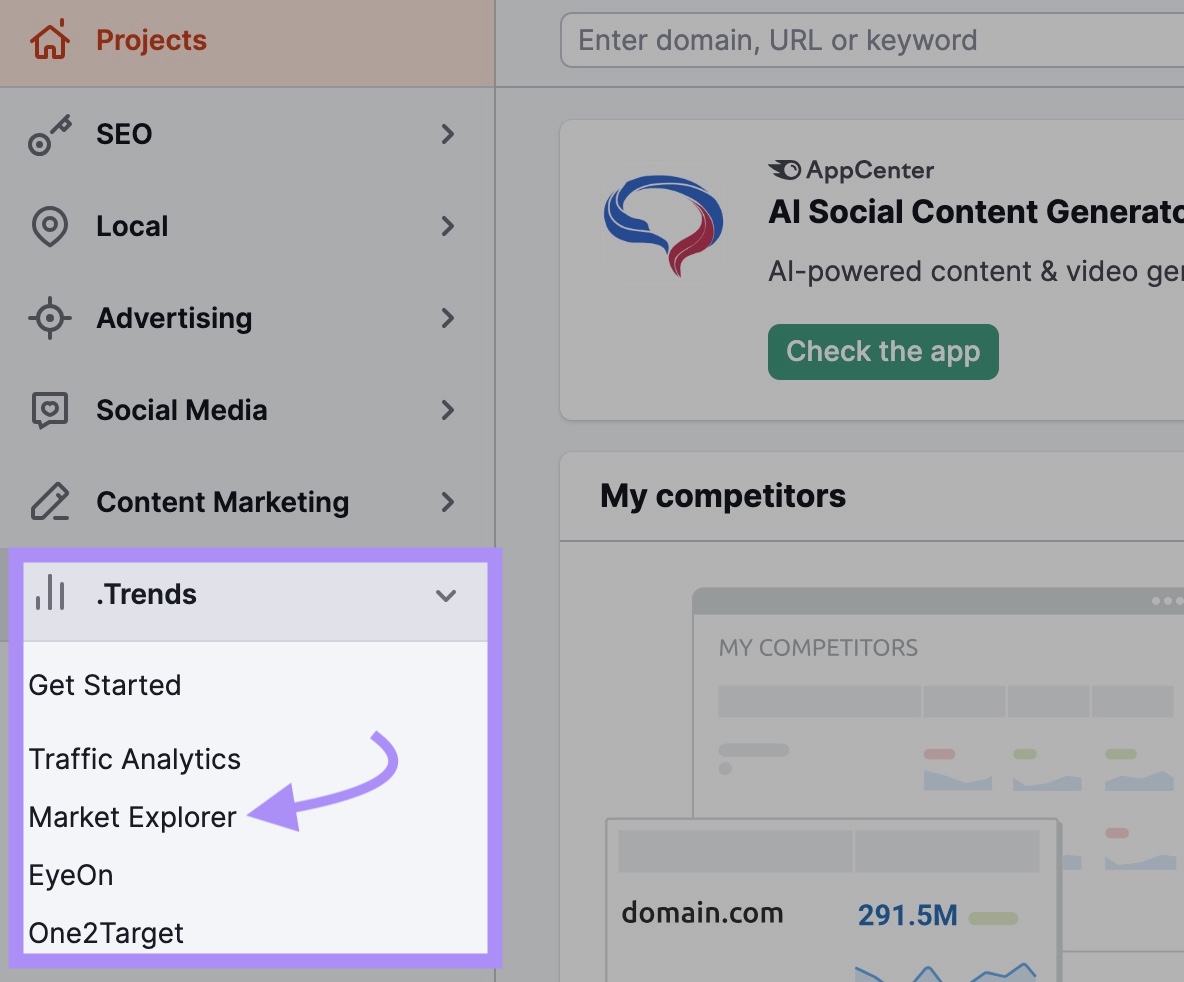This screenshot has width=1184, height=982.
Task: Expand the Social Media submenu
Action: click(x=446, y=410)
